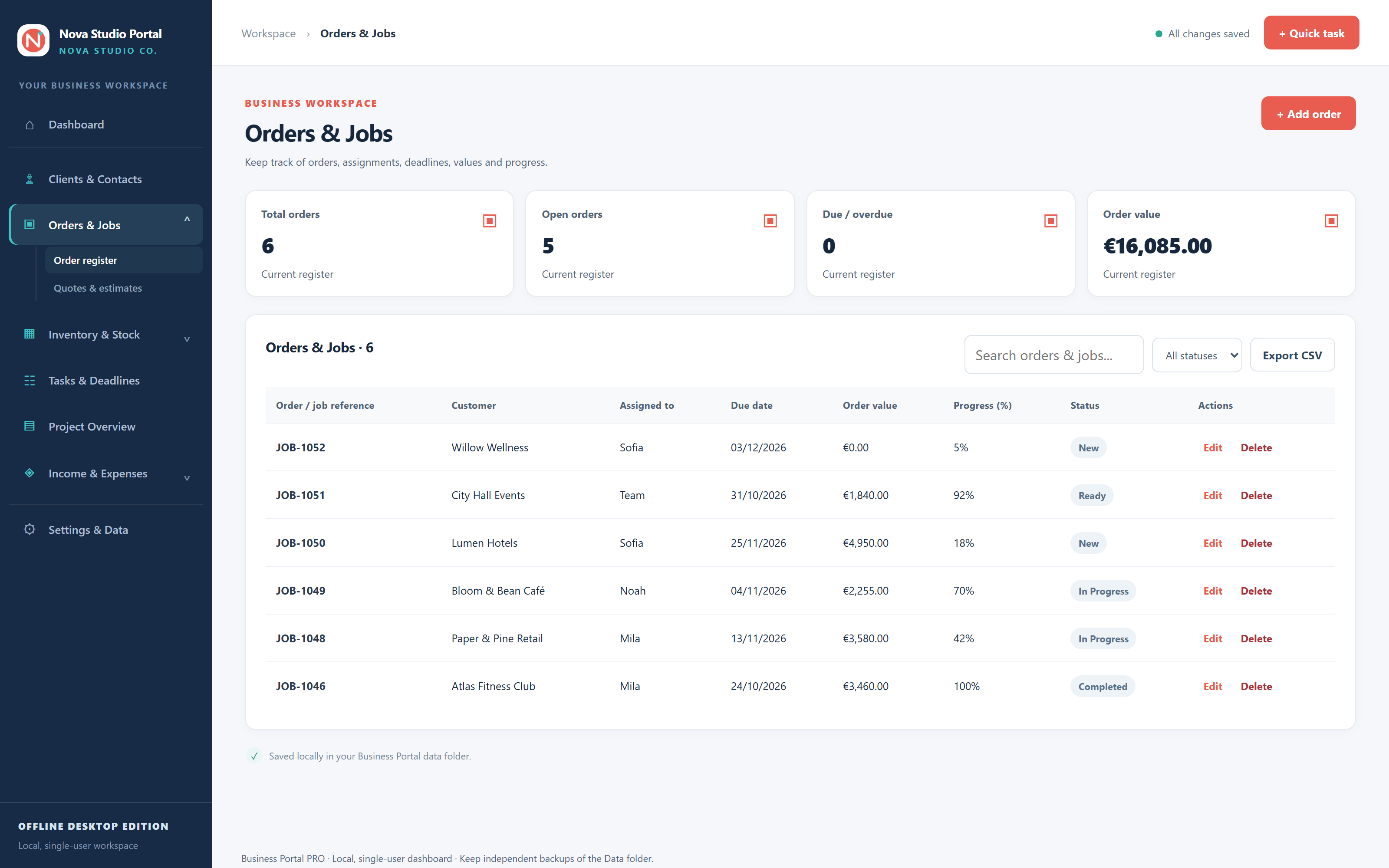Click the JOB-1050 reference cell

tap(300, 542)
